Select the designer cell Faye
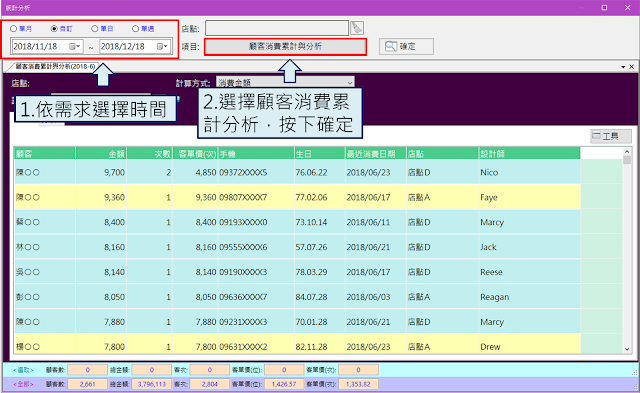Image resolution: width=640 pixels, height=393 pixels. point(529,197)
